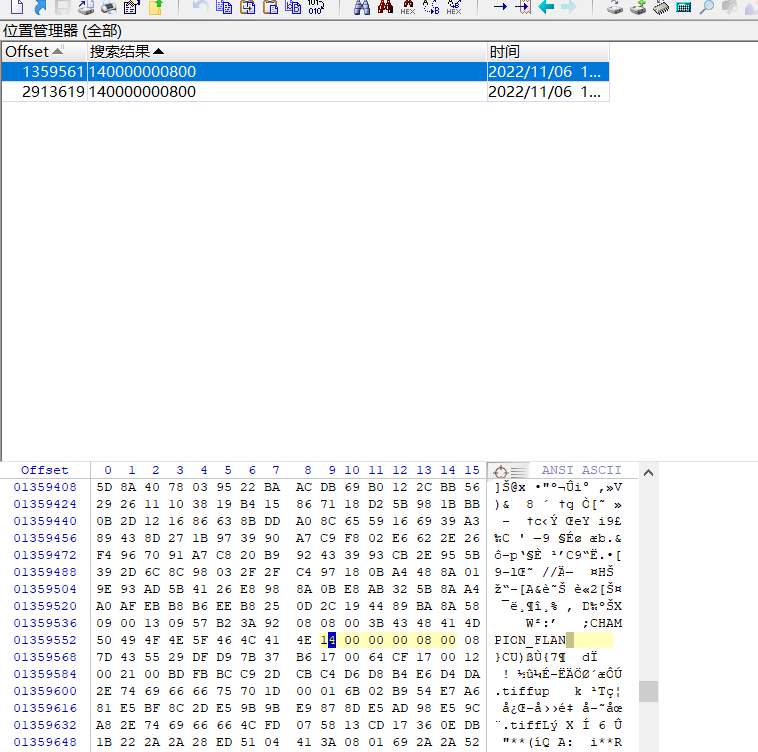Select search hit at offset 1359561
The width and height of the screenshot is (758, 752).
[x=305, y=72]
